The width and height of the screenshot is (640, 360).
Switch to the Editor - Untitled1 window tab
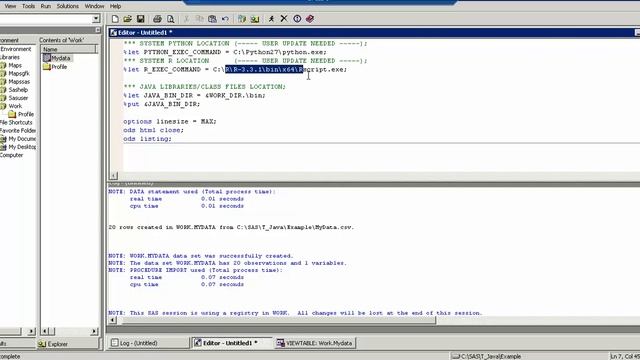231,343
